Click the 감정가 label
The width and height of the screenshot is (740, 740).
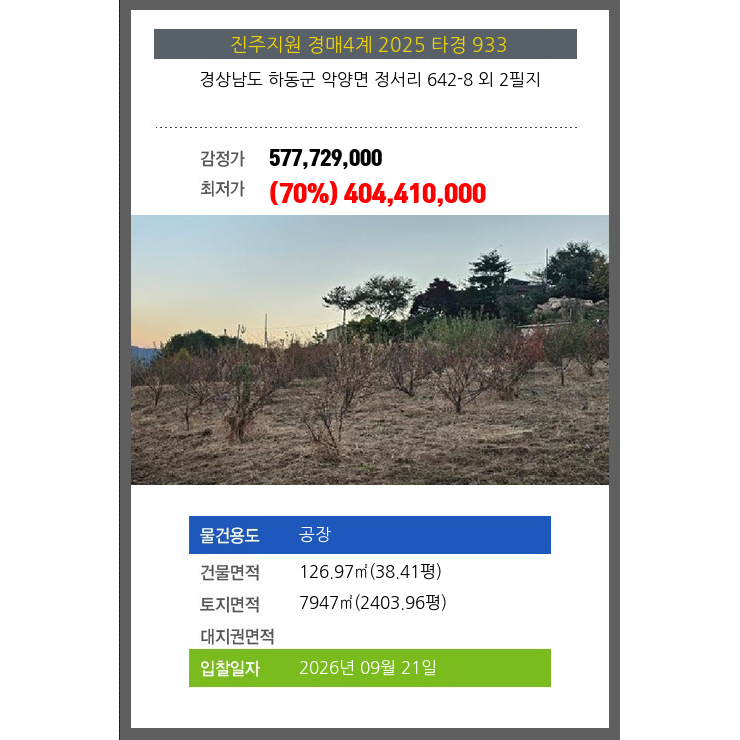coord(222,159)
